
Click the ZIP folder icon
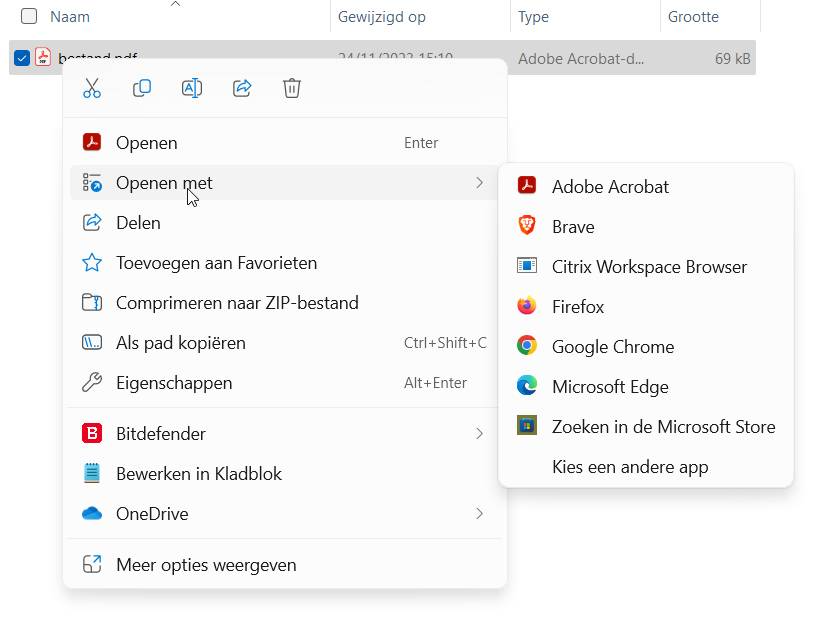tap(92, 303)
